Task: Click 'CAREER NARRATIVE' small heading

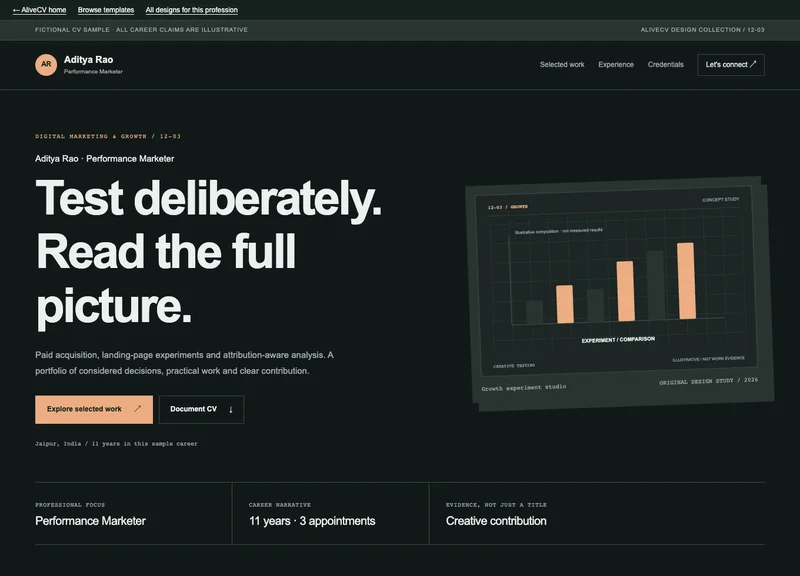Action: coord(280,505)
